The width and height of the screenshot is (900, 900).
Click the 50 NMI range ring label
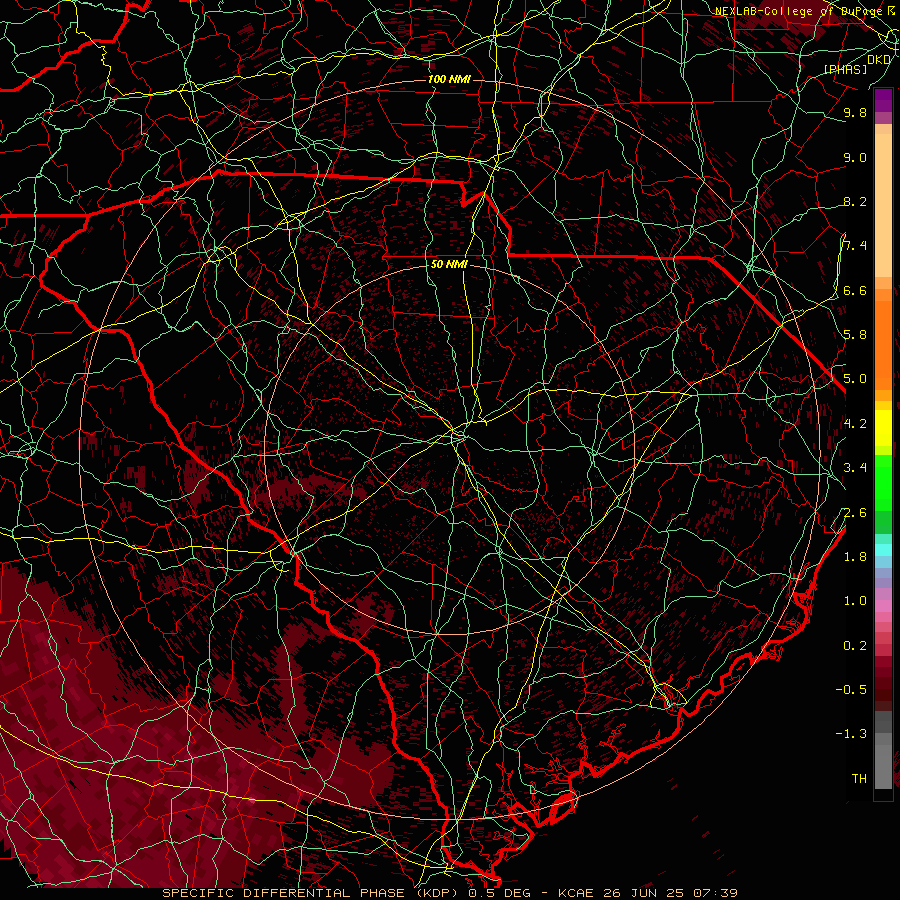click(449, 264)
